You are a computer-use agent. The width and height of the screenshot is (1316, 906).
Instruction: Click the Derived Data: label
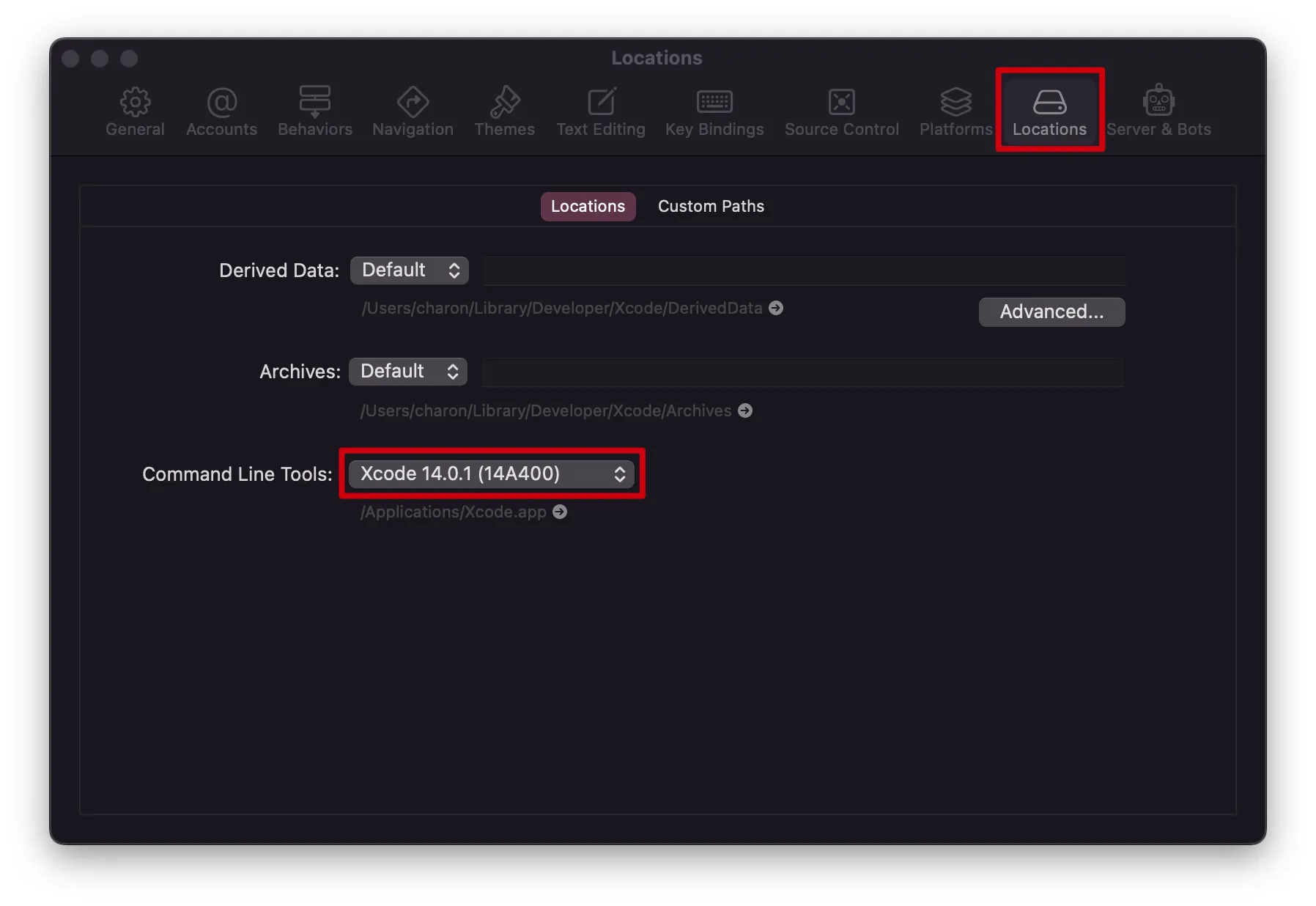(x=279, y=270)
